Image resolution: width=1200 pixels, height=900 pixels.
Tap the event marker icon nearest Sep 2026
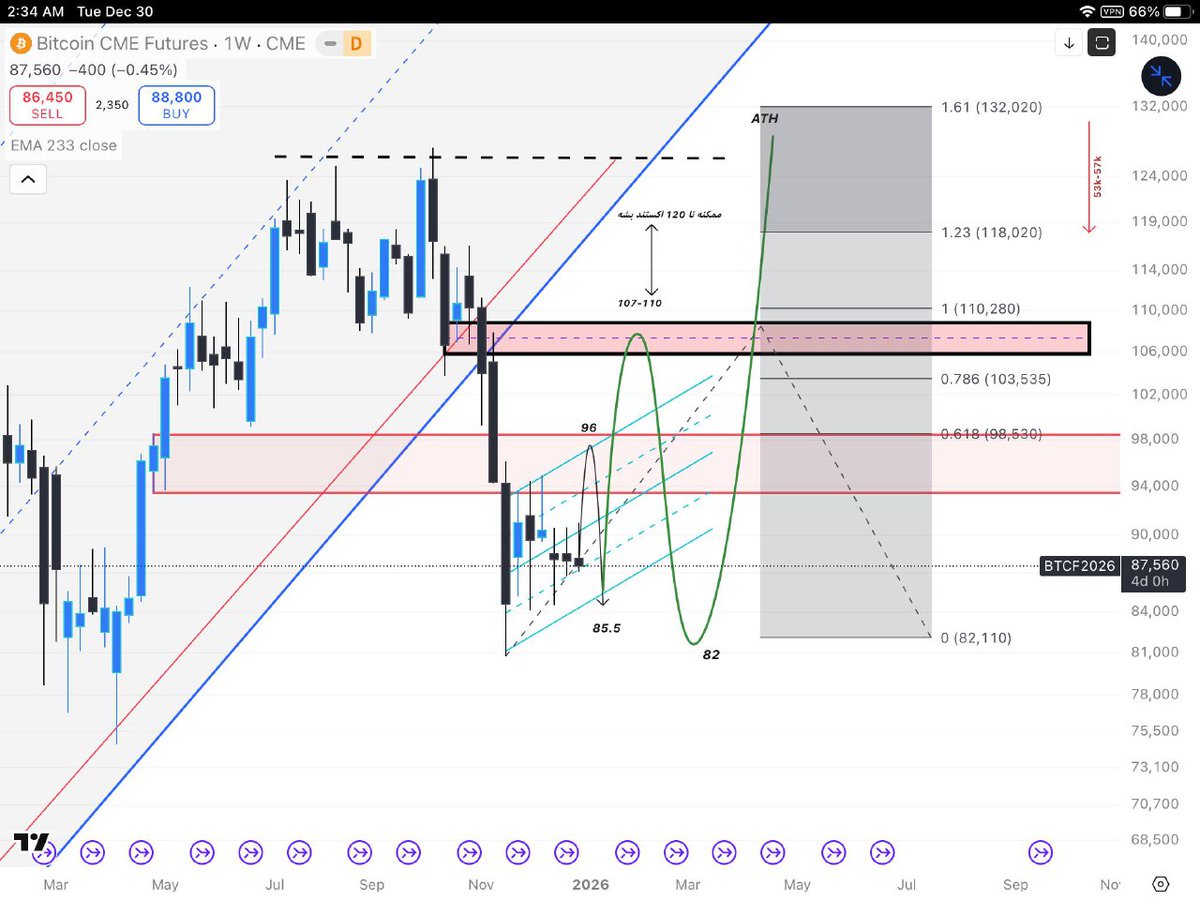pos(1040,852)
